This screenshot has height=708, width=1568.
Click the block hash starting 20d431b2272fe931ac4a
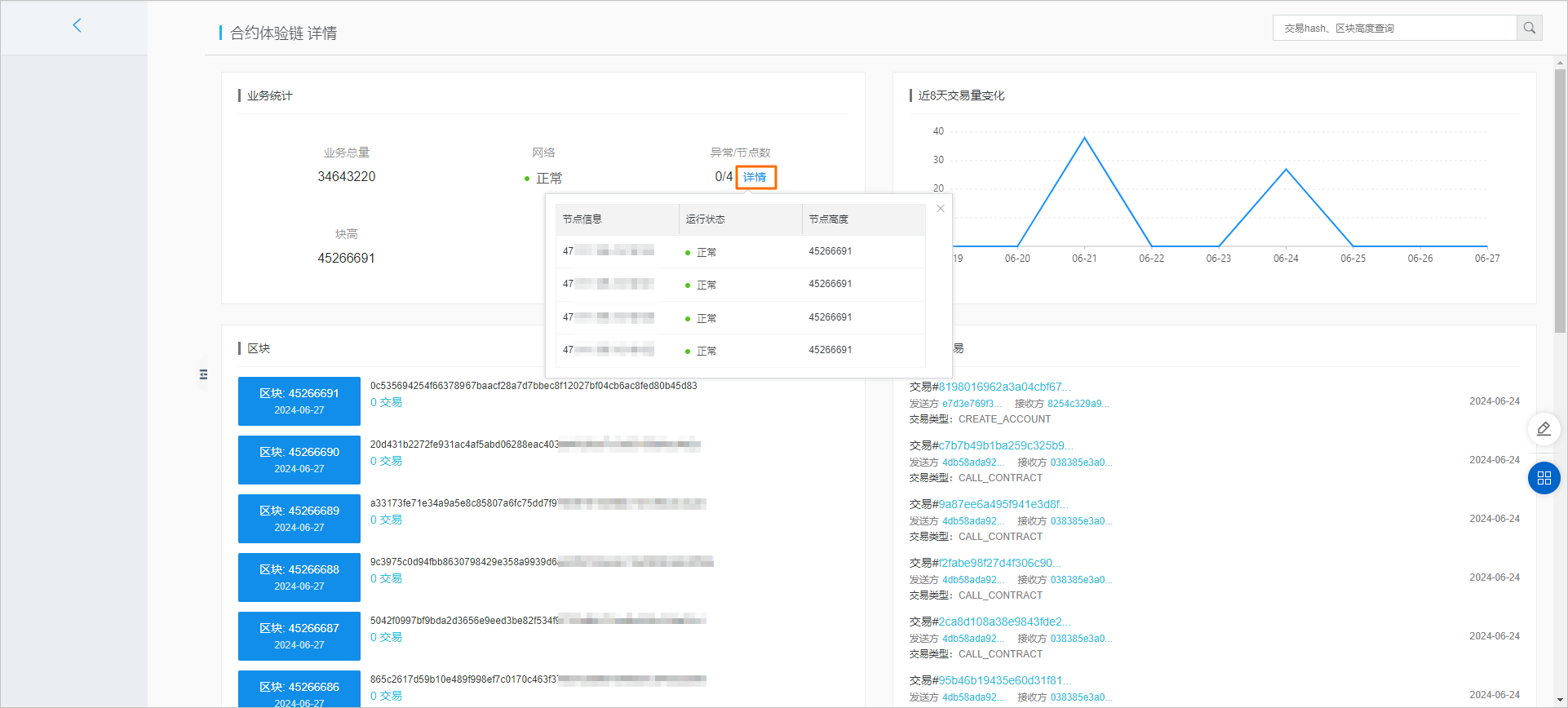point(535,445)
